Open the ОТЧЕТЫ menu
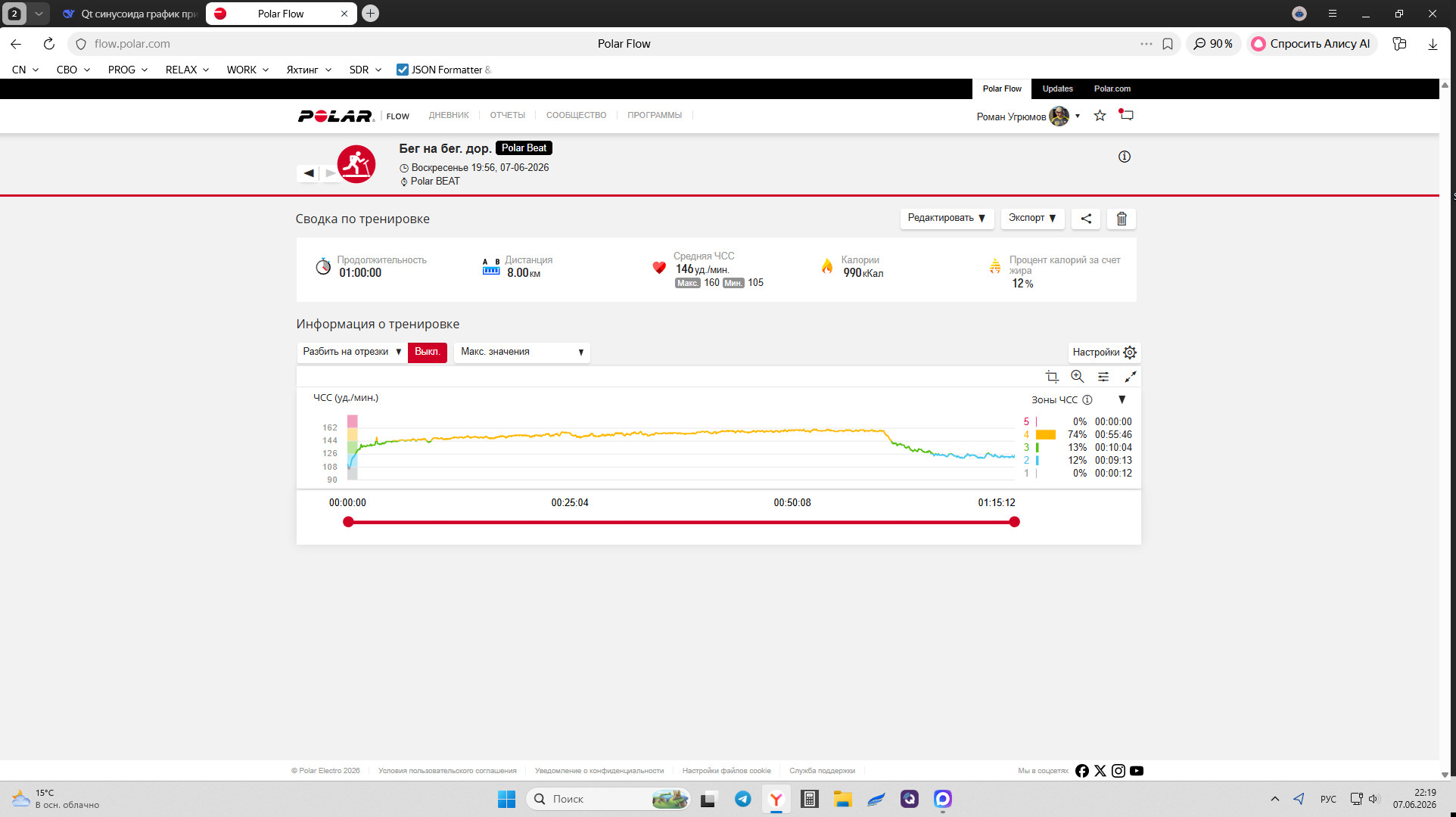Viewport: 1456px width, 817px height. [507, 116]
